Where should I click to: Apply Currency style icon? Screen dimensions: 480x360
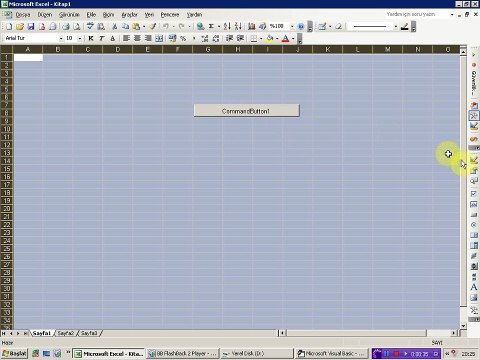click(172, 38)
